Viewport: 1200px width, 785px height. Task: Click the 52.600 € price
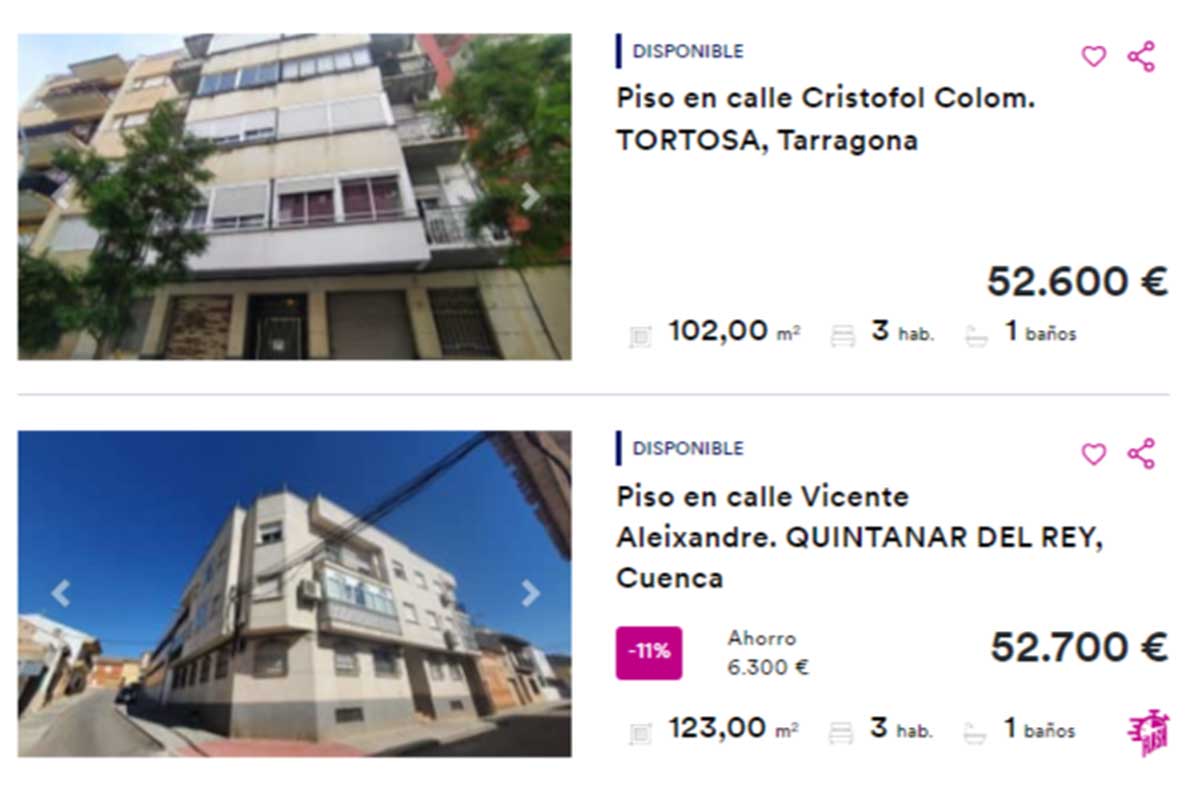(1077, 281)
